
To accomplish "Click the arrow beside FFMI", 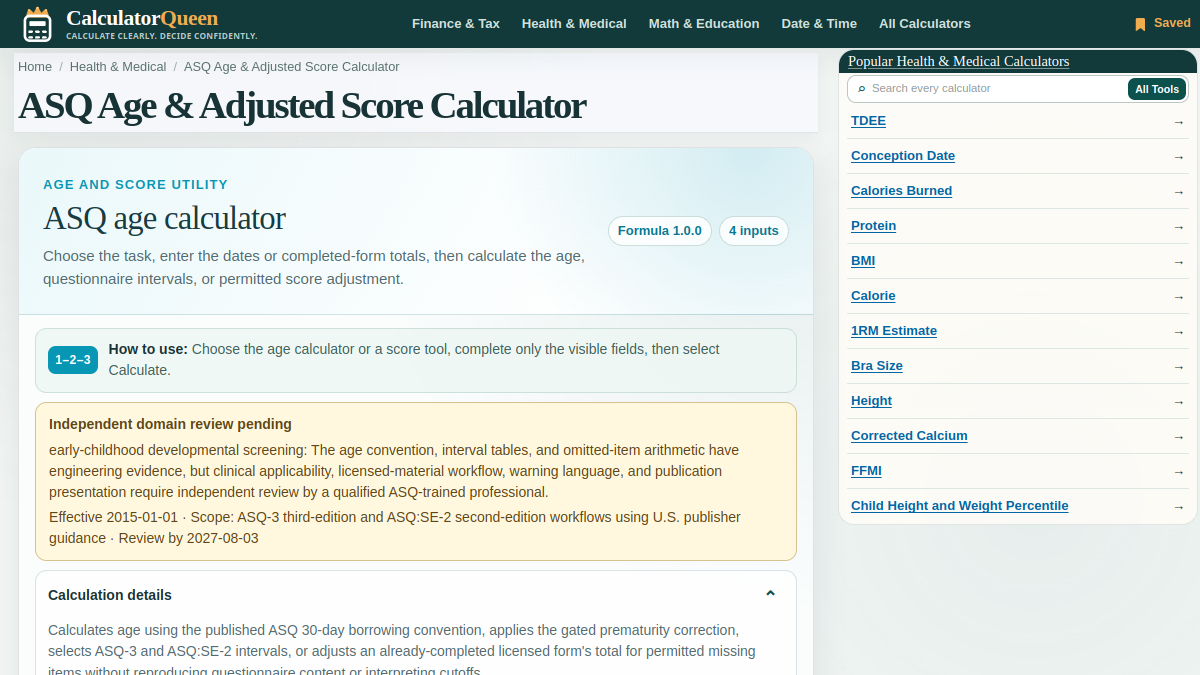I will tap(1179, 472).
